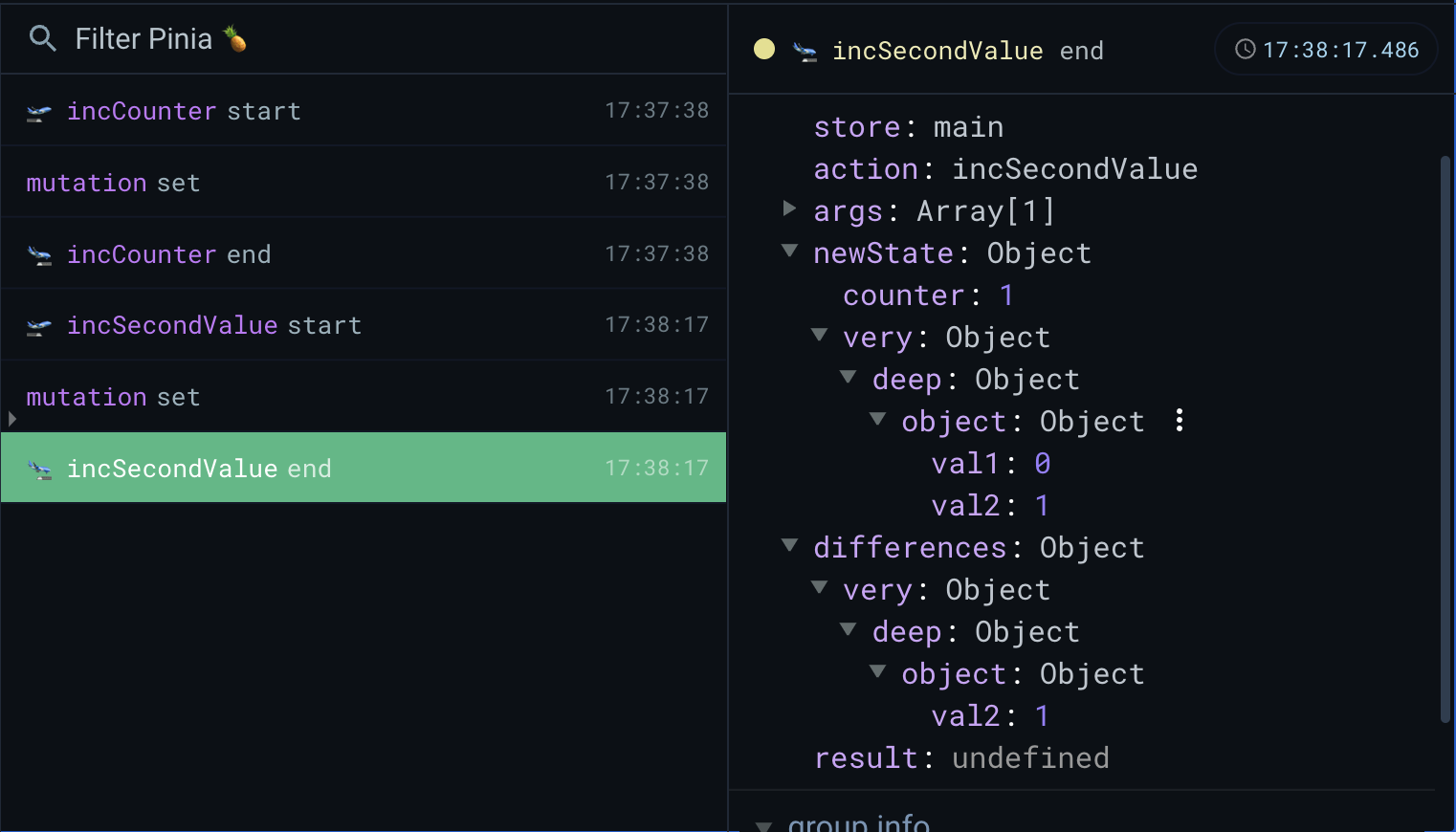Select the highlighted incSecondValue end event
Image resolution: width=1456 pixels, height=832 pixels.
(x=364, y=468)
